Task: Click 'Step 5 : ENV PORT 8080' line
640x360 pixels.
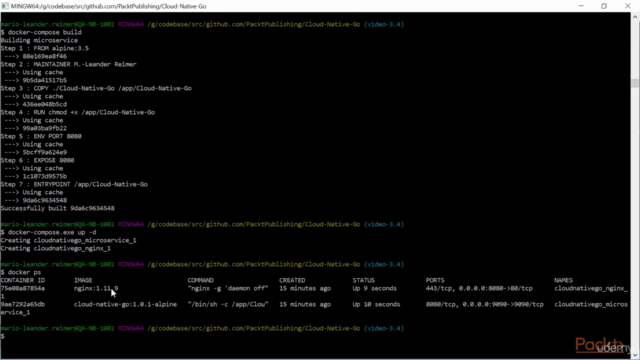Action: [41, 136]
